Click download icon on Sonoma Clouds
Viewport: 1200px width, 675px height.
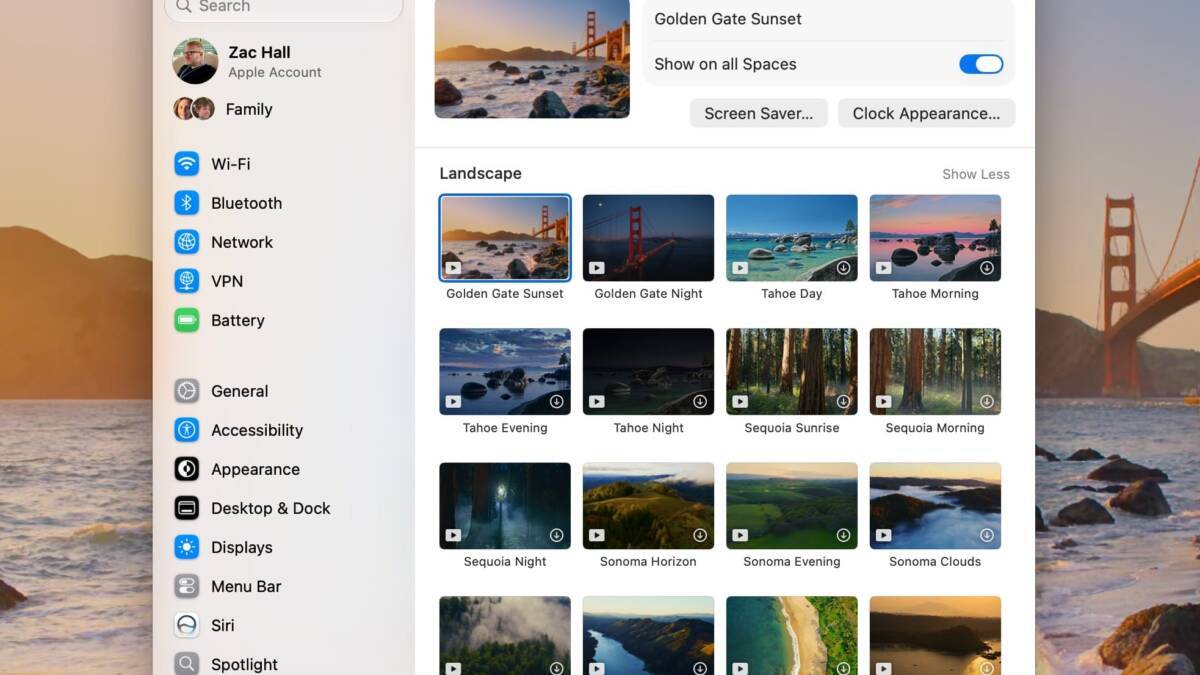pos(987,535)
